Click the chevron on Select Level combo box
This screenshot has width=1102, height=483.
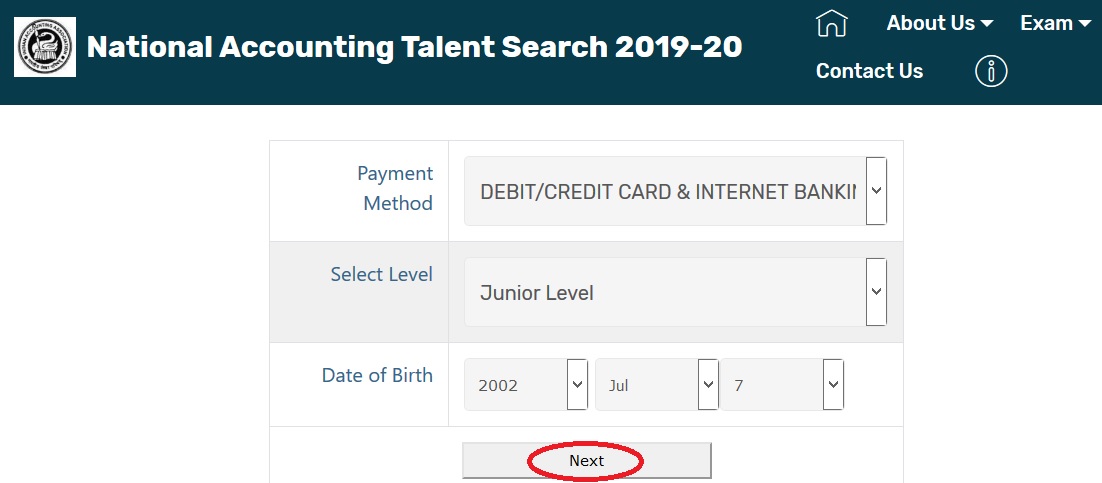(x=876, y=292)
